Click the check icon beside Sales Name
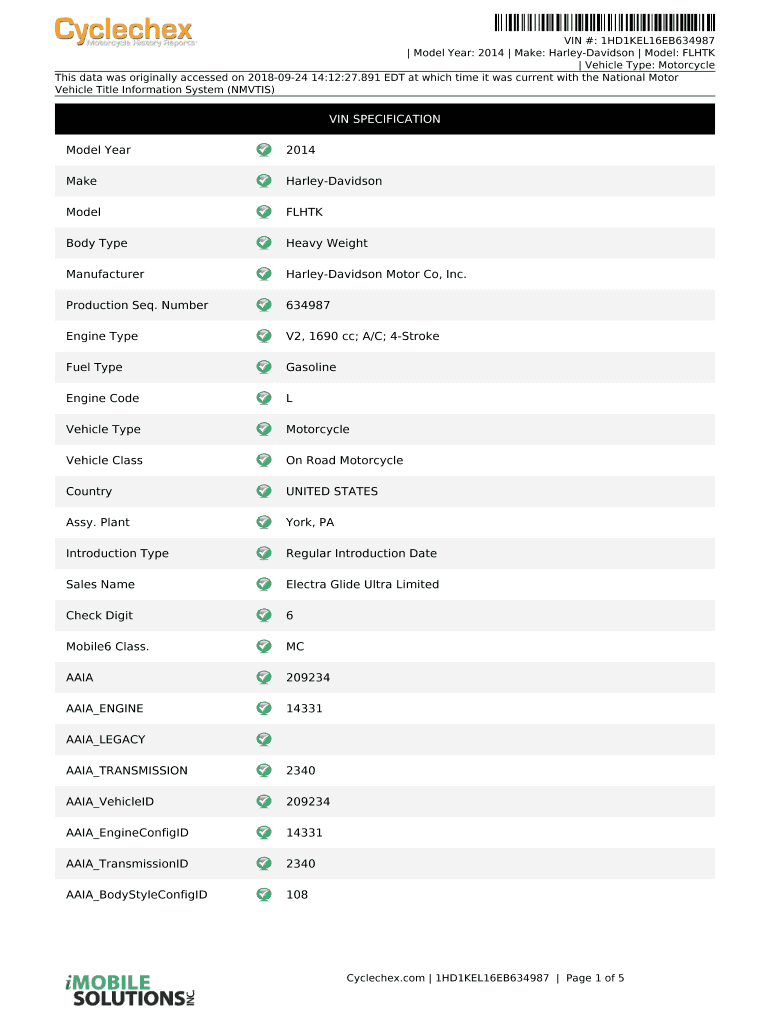This screenshot has width=770, height=1024. [263, 584]
